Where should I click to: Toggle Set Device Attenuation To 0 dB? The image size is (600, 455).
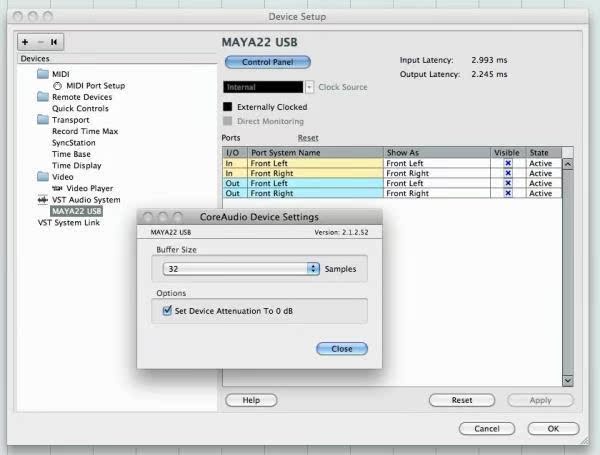pyautogui.click(x=167, y=310)
